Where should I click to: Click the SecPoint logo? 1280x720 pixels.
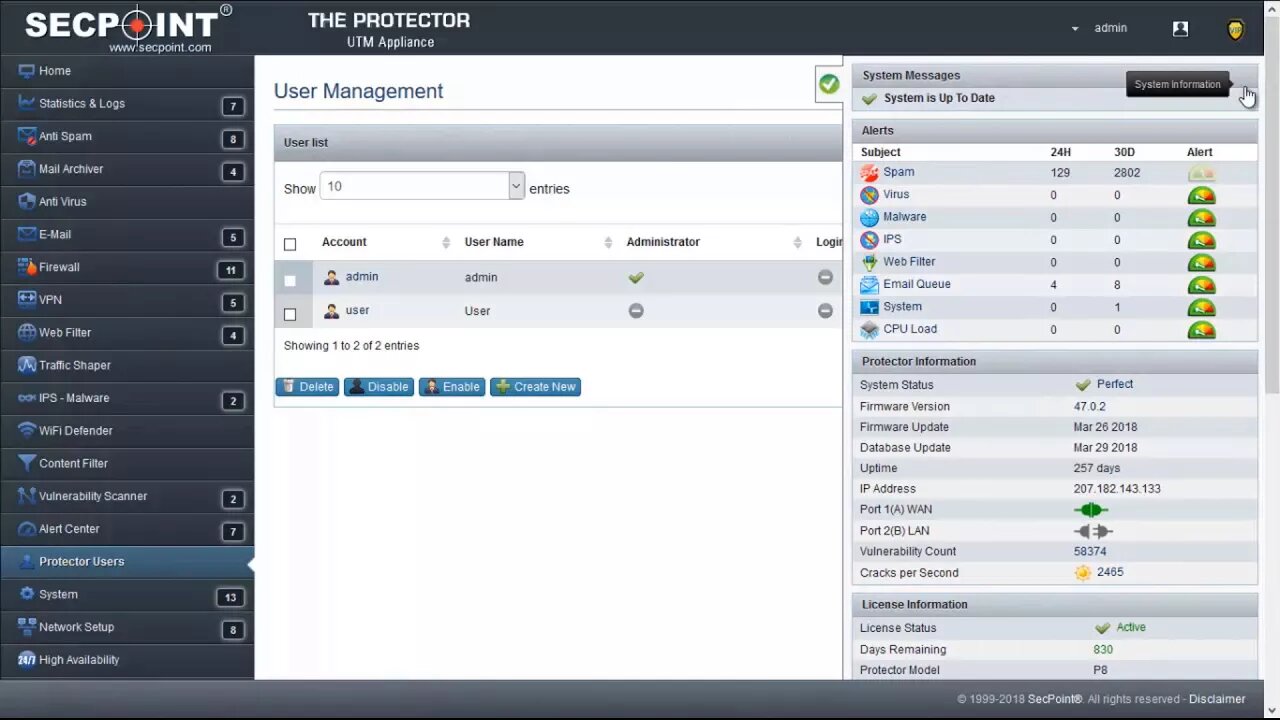click(x=128, y=28)
